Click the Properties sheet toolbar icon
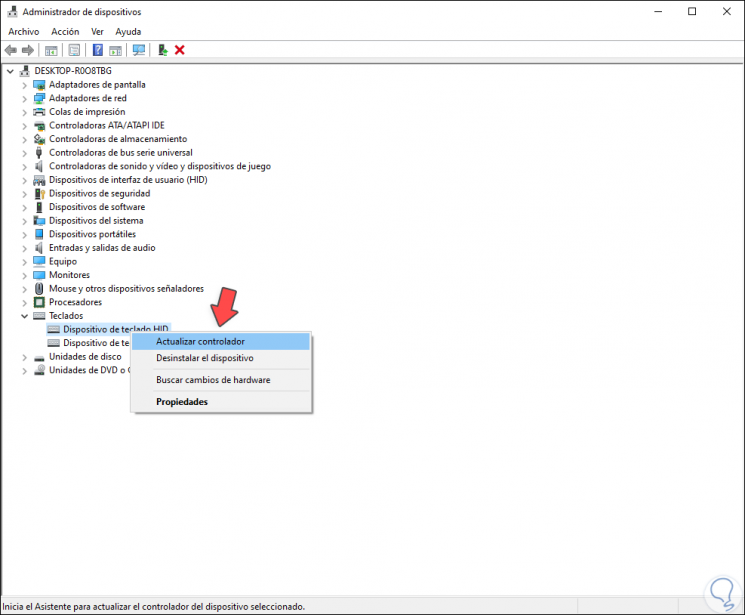Image resolution: width=745 pixels, height=615 pixels. click(74, 50)
